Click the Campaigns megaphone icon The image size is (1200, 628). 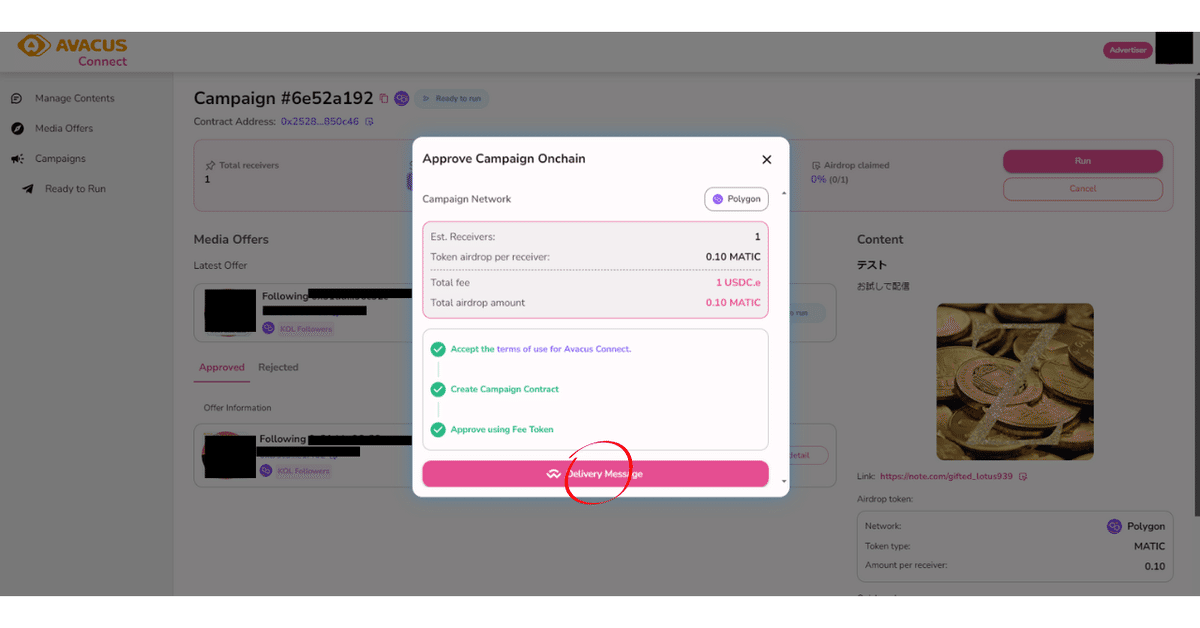pyautogui.click(x=17, y=159)
